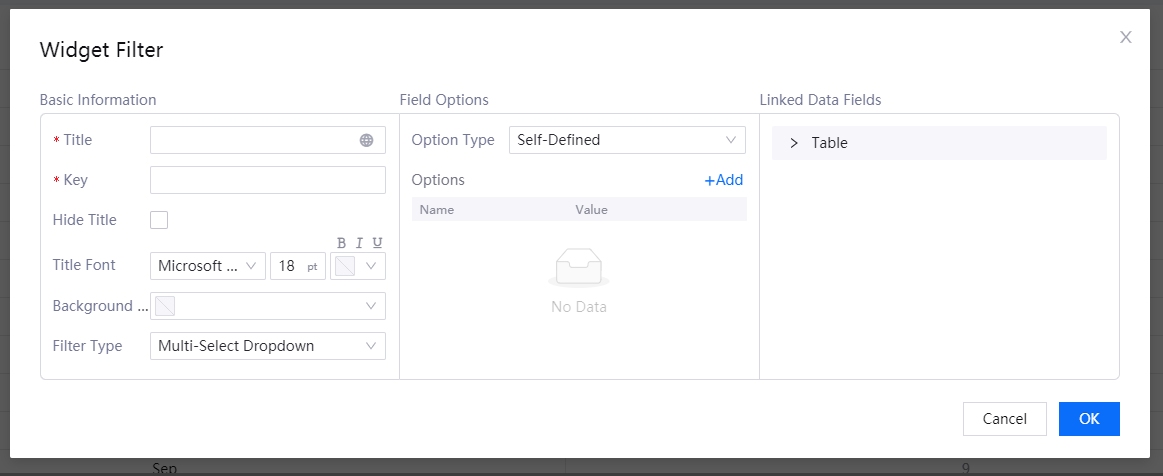Click +Add to add an option
Image resolution: width=1163 pixels, height=476 pixels.
(723, 180)
